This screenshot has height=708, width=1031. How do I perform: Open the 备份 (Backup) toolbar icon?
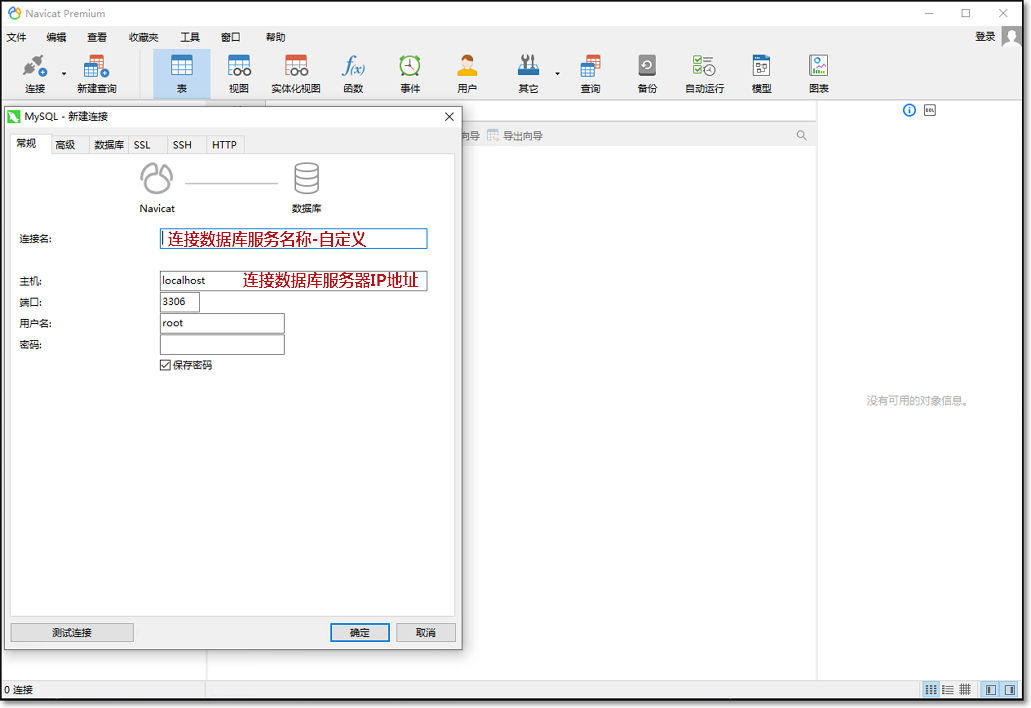pos(647,74)
